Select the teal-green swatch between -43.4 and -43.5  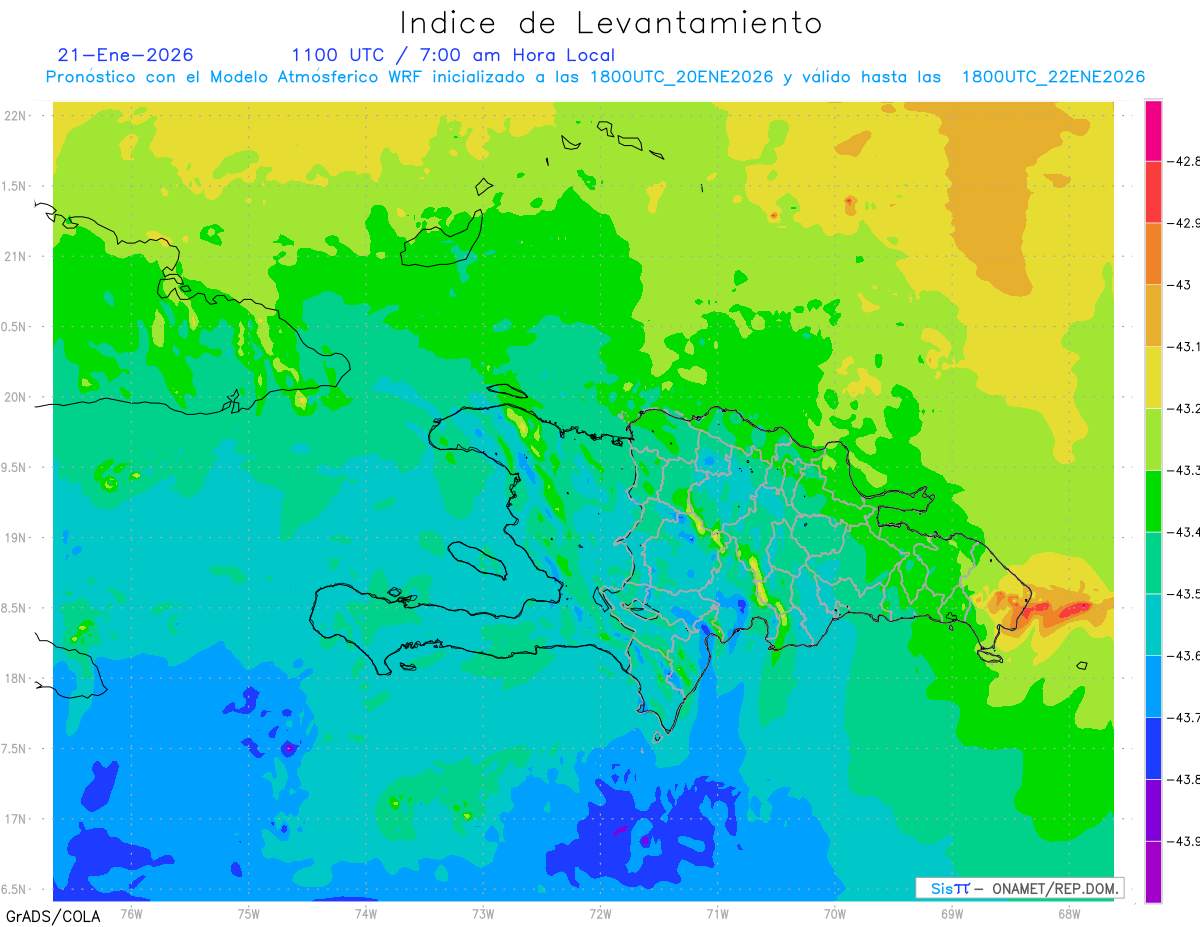coord(1153,563)
